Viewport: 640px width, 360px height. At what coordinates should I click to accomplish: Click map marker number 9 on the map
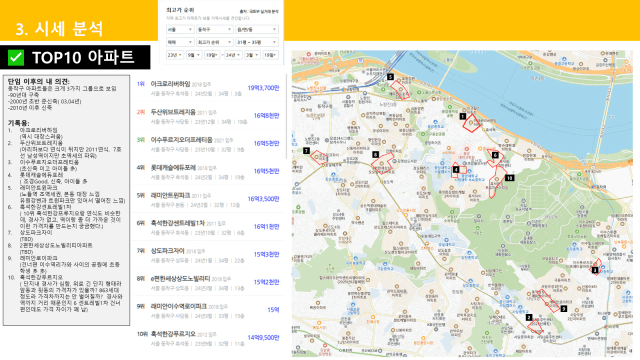click(564, 309)
